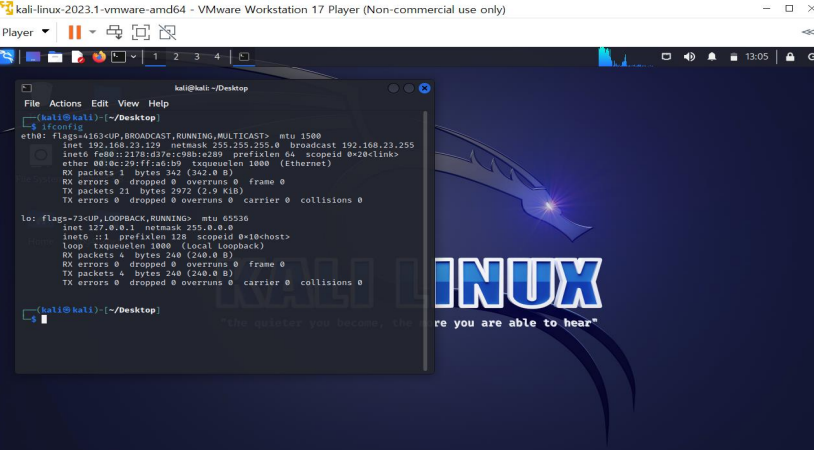Minimize the VMware Player window
814x450 pixels.
(767, 9)
